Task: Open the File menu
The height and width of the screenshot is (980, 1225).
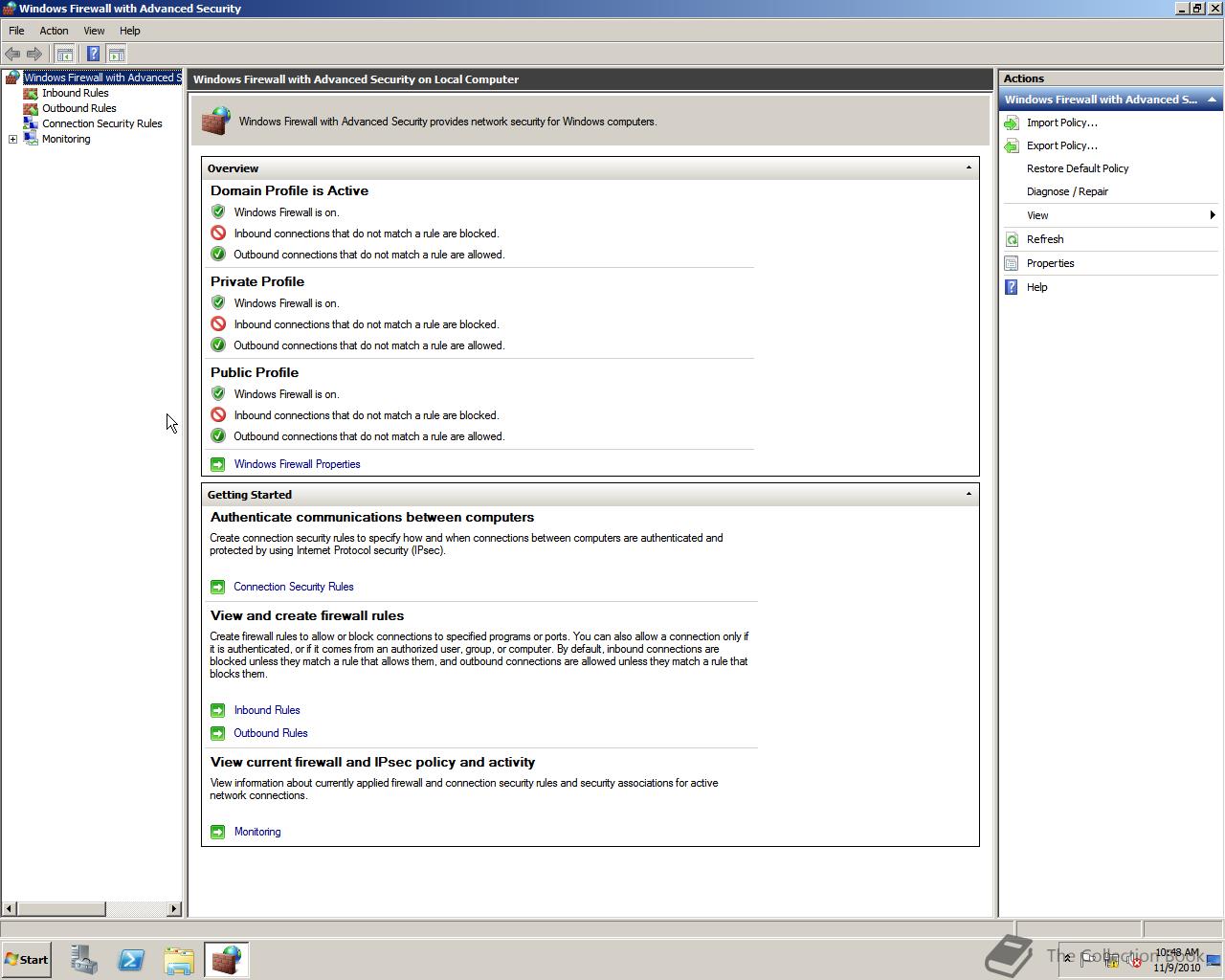Action: pos(16,31)
